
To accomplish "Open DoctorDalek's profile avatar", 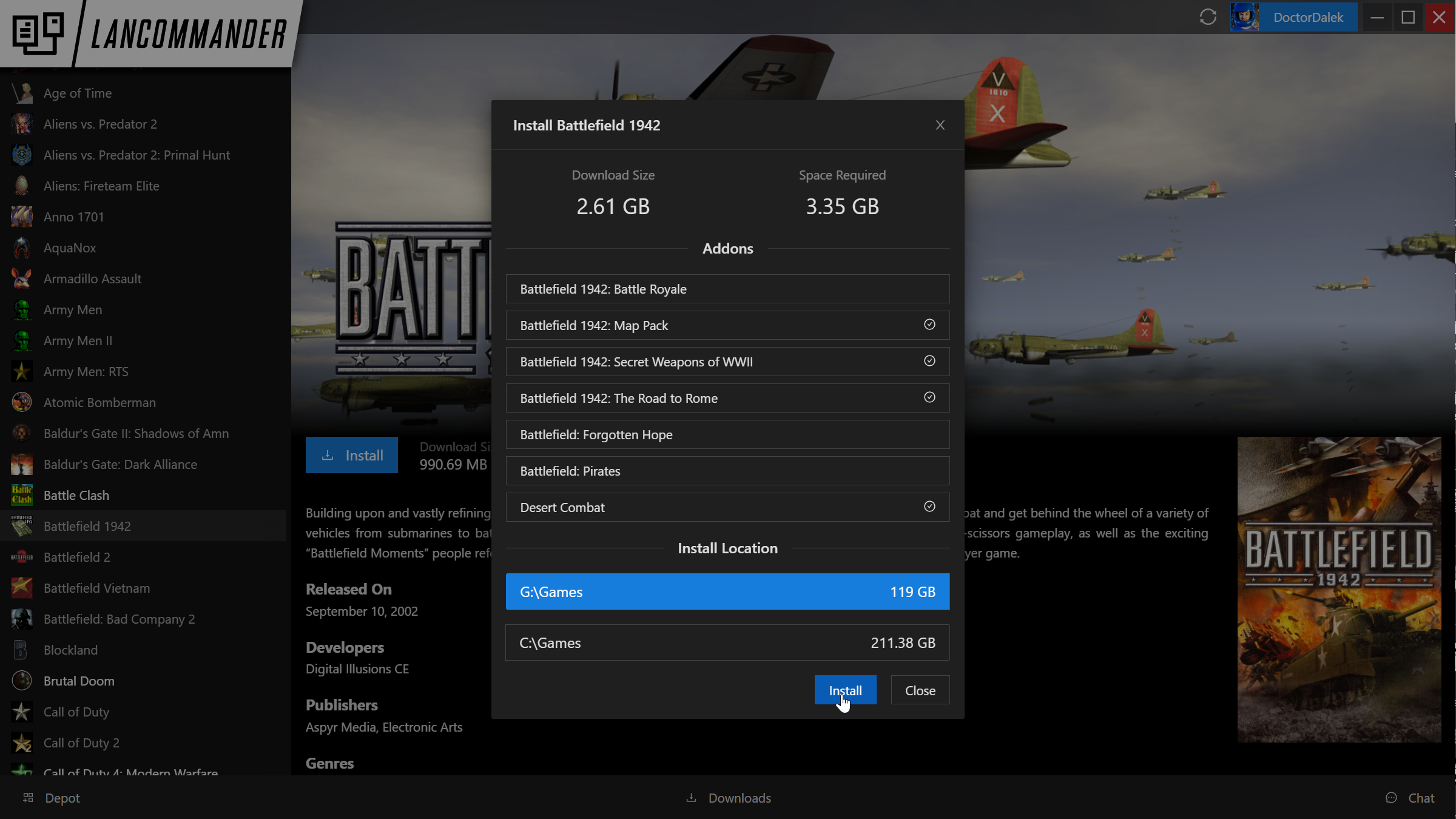I will coord(1245,17).
